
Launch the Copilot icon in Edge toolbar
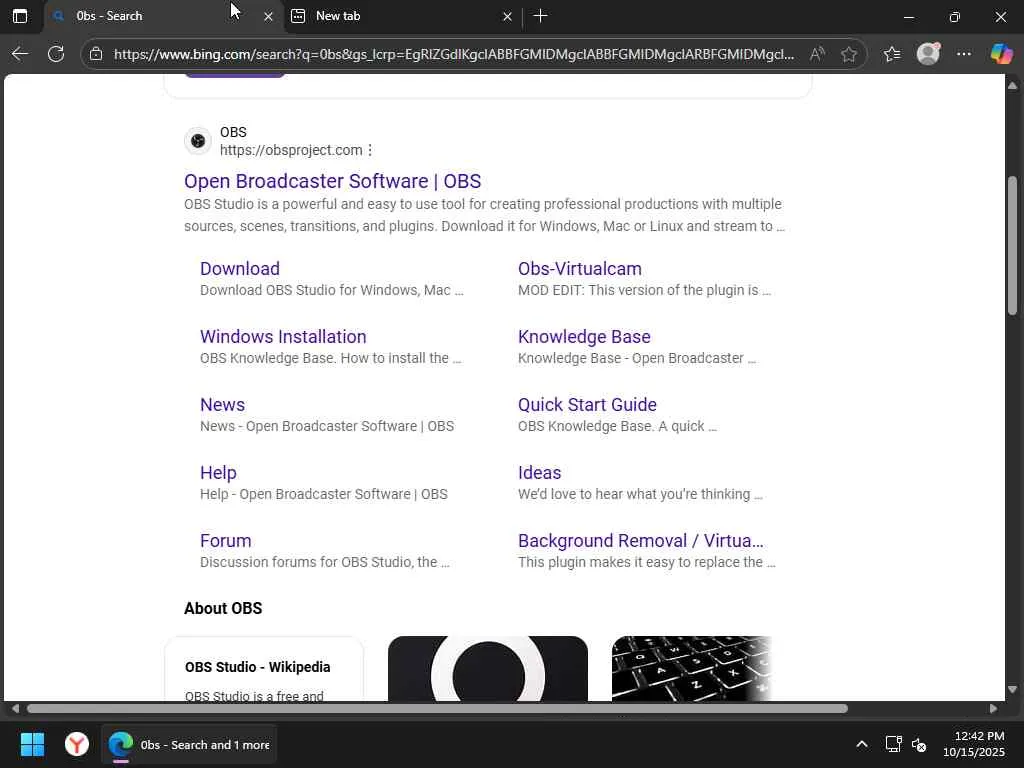[x=1001, y=54]
